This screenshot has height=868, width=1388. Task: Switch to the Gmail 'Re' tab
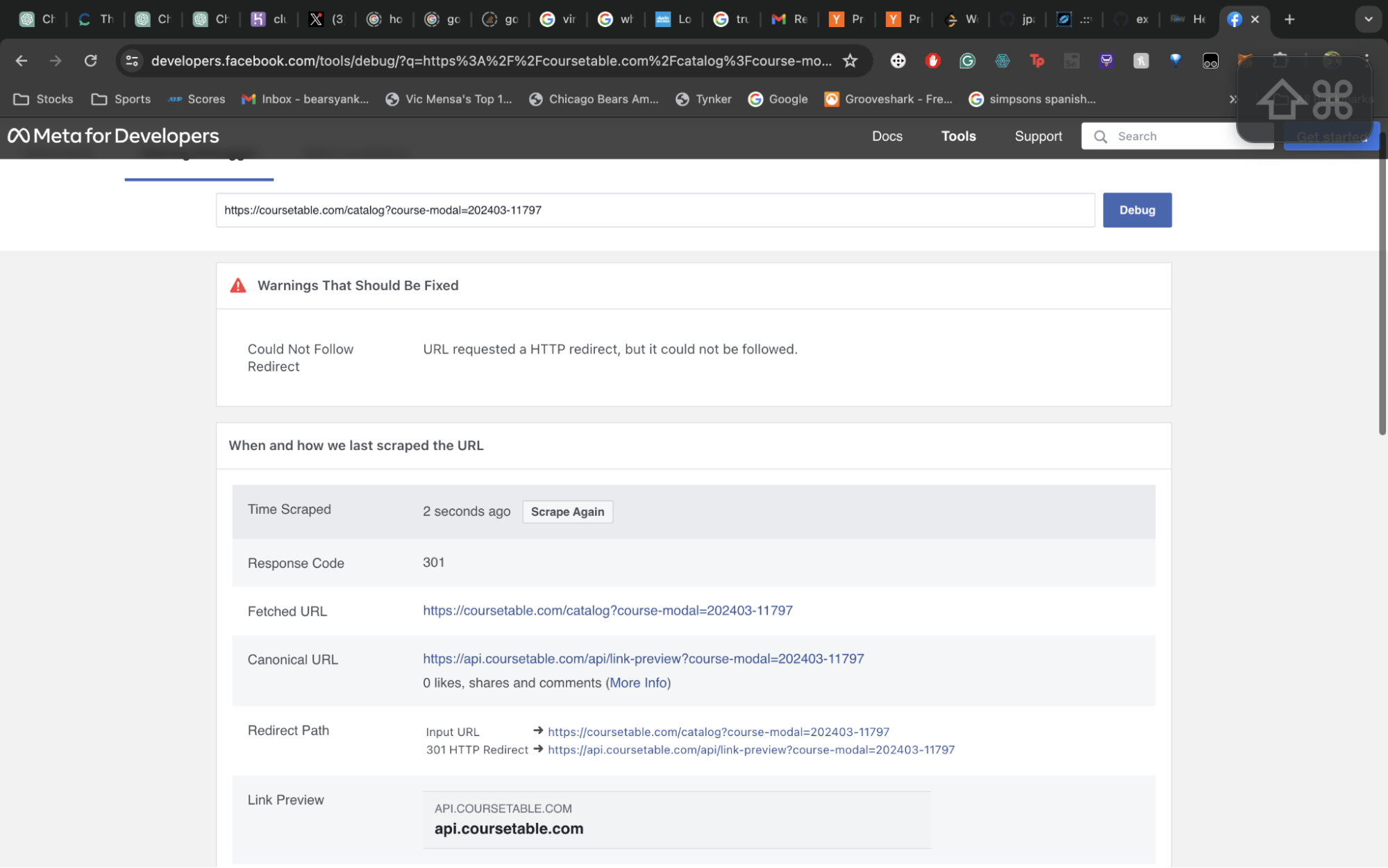pos(790,19)
